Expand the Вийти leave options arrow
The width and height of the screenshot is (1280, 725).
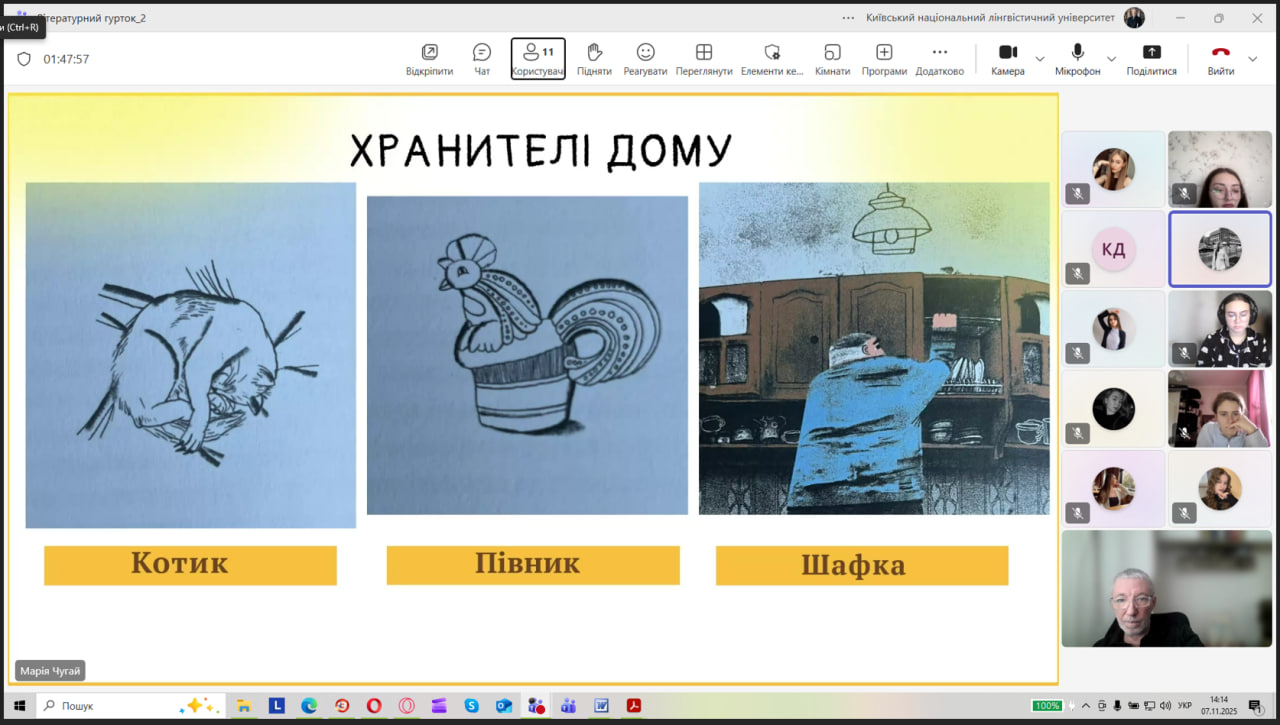tap(1254, 59)
